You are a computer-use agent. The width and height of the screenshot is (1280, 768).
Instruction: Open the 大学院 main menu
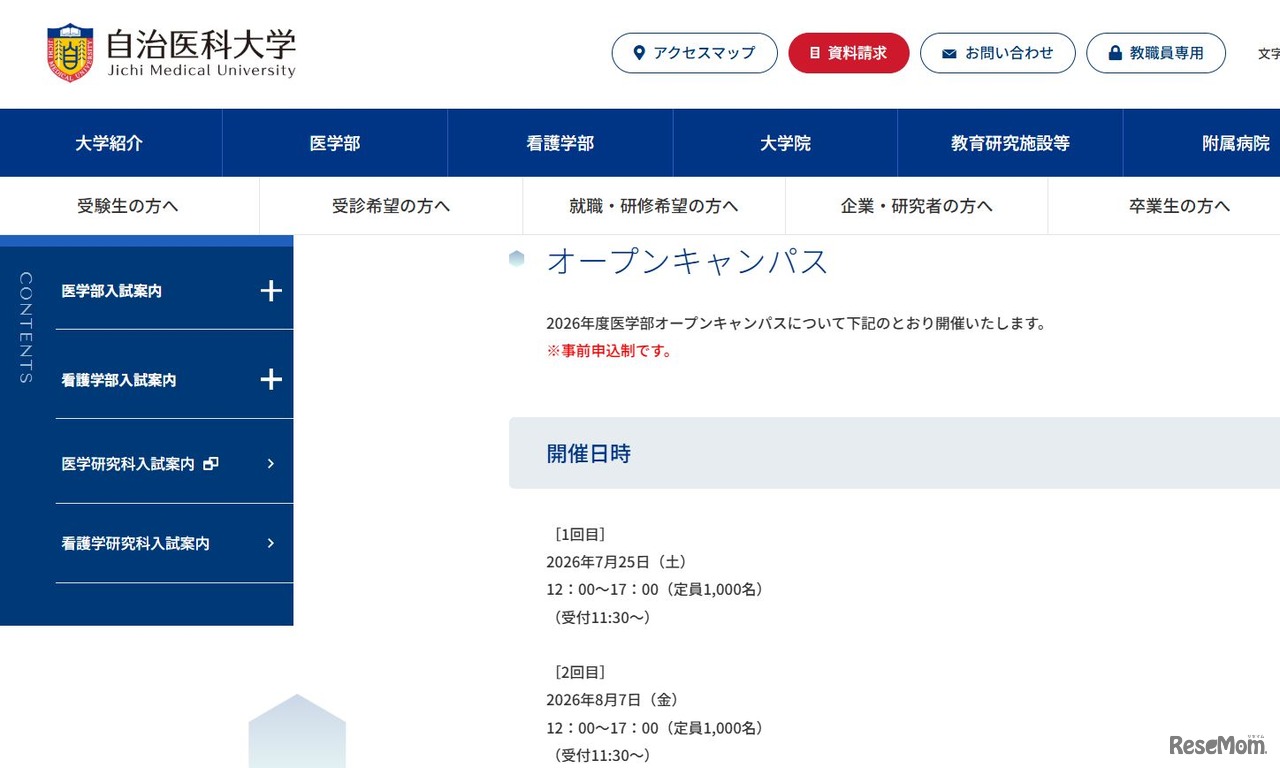[785, 143]
